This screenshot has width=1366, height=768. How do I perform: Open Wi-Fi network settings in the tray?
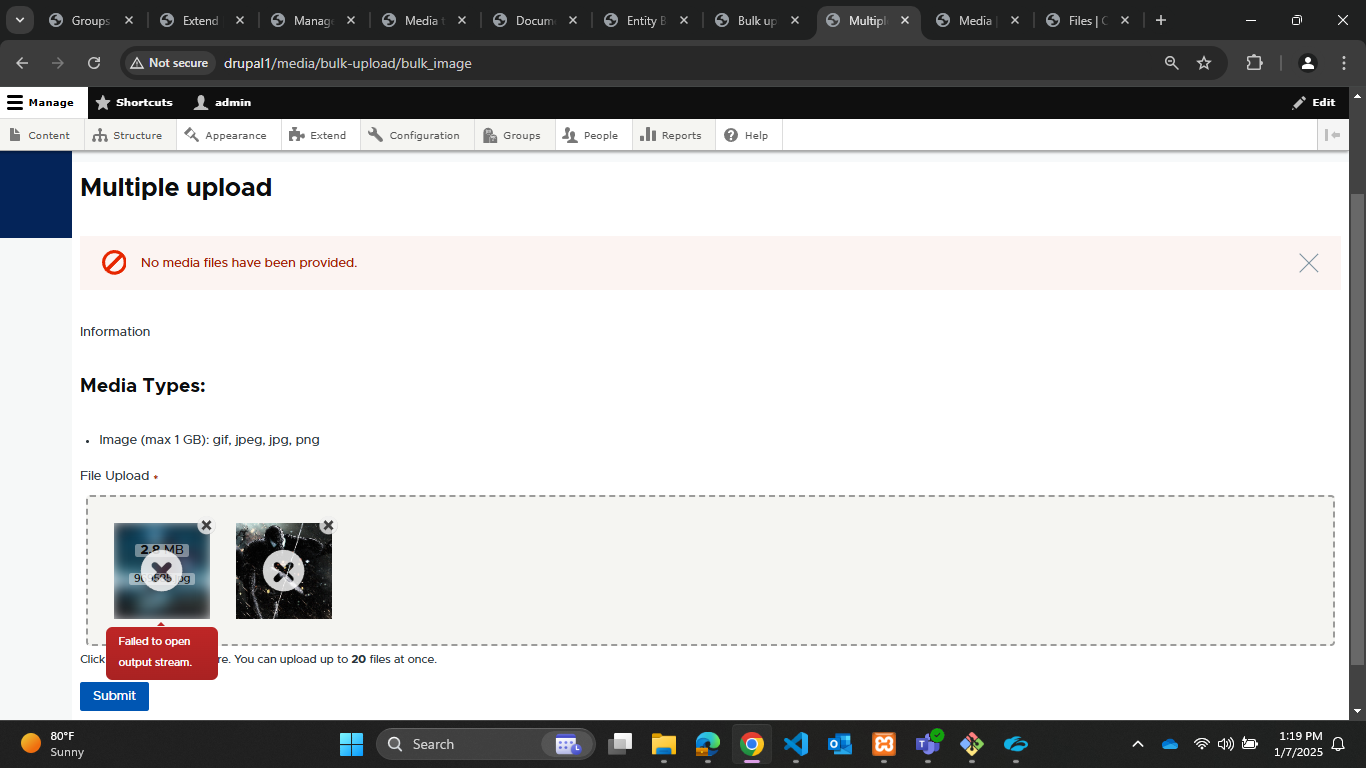[x=1202, y=744]
